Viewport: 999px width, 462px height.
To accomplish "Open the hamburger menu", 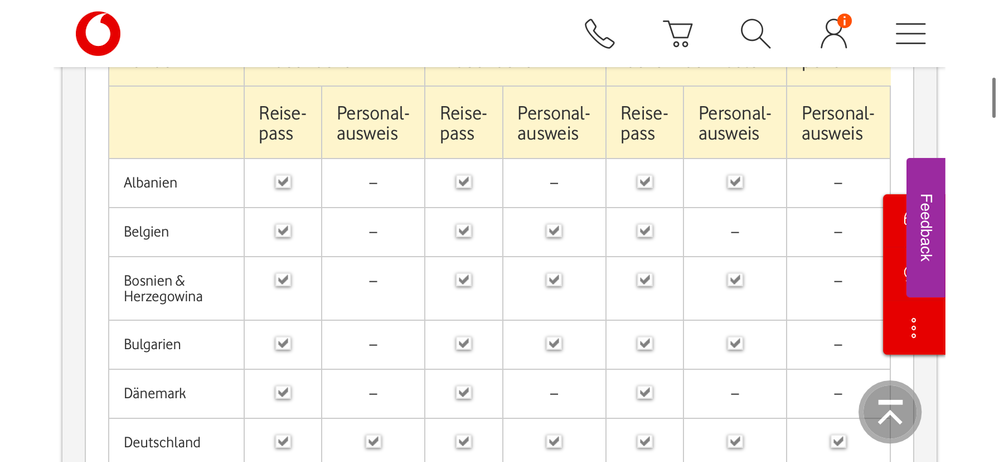I will tap(910, 34).
